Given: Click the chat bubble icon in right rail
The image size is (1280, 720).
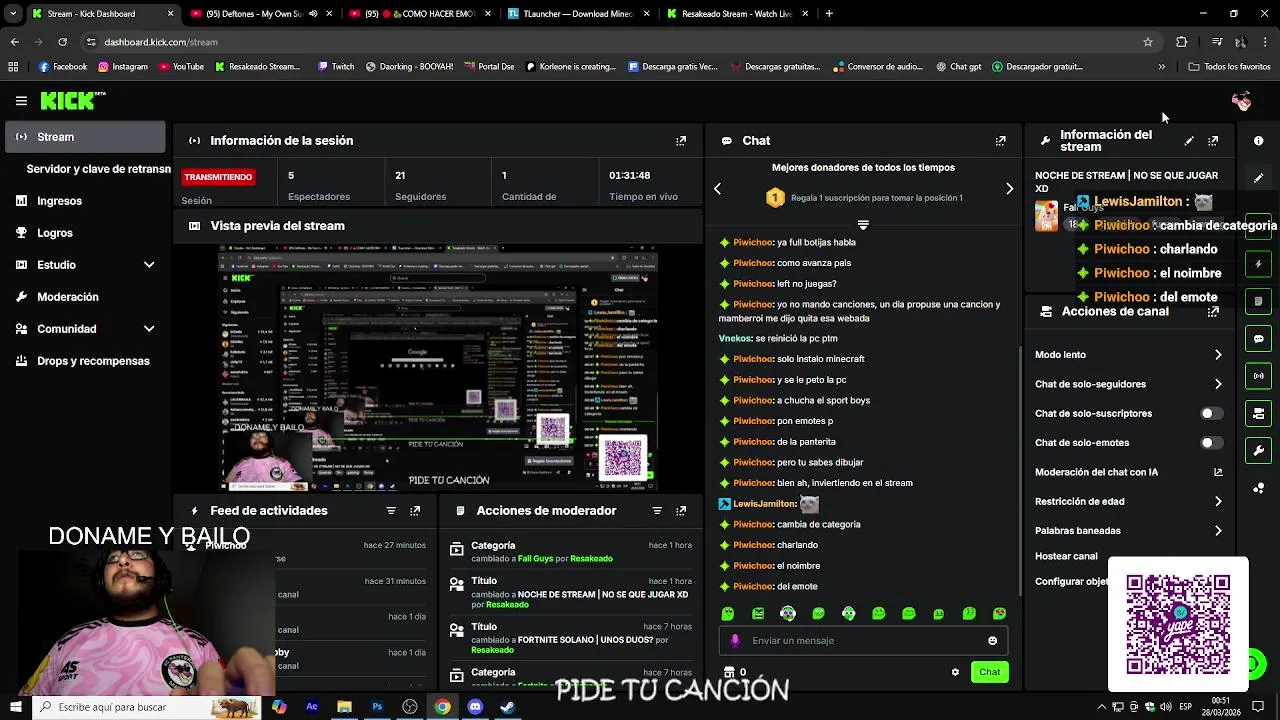Looking at the screenshot, I should pos(1259,339).
